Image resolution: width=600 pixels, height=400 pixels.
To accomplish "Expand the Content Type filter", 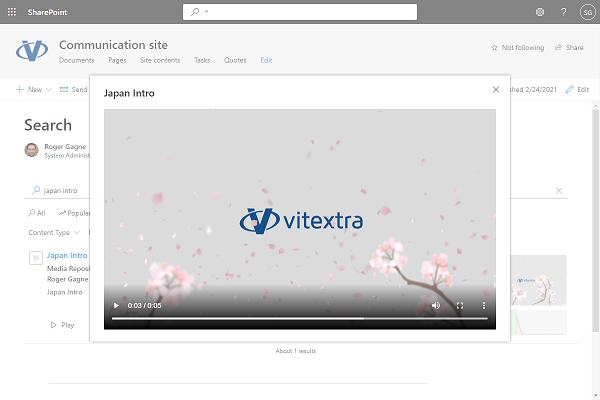I will 54,232.
